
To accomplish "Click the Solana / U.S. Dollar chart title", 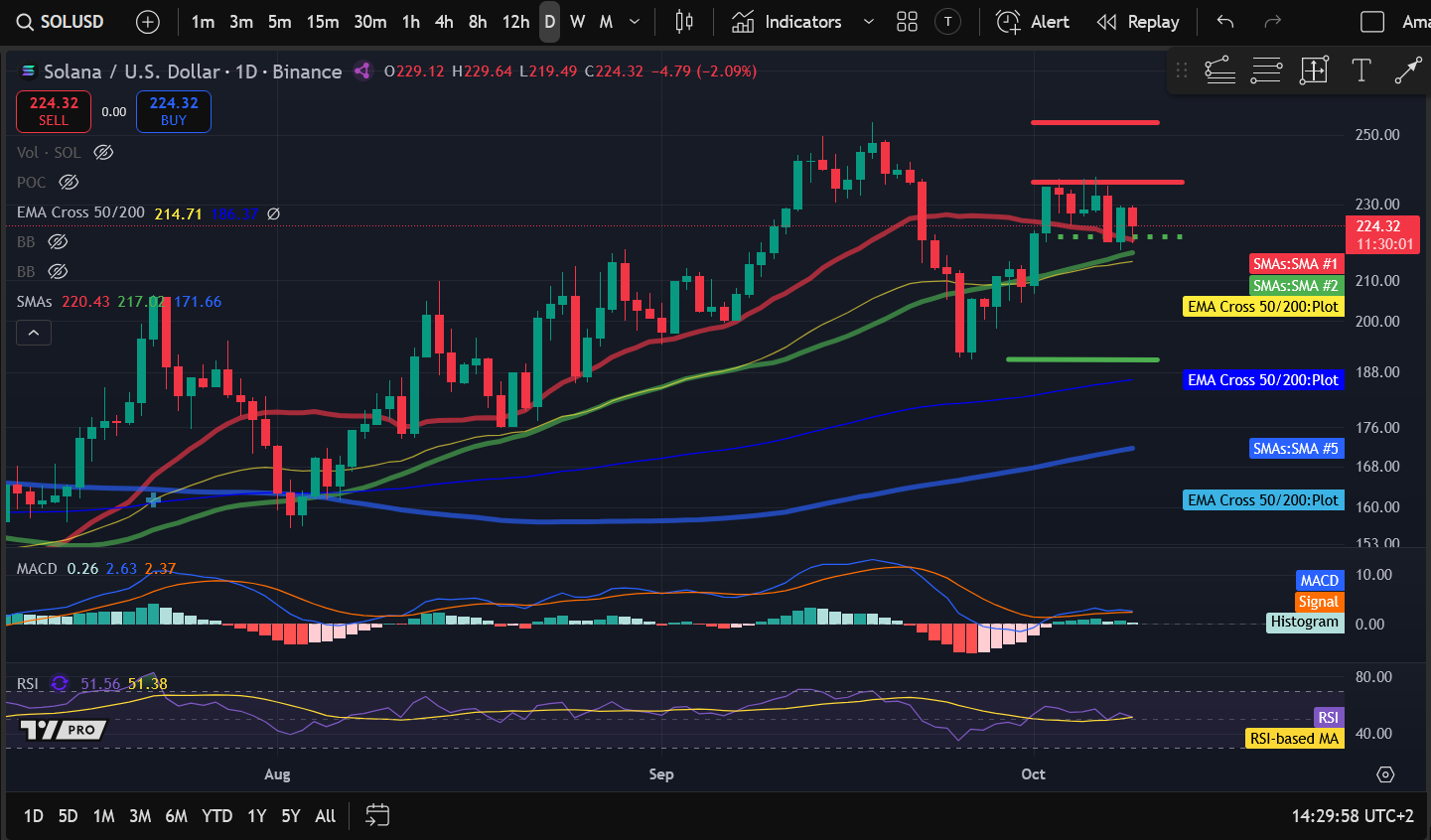I will (132, 71).
